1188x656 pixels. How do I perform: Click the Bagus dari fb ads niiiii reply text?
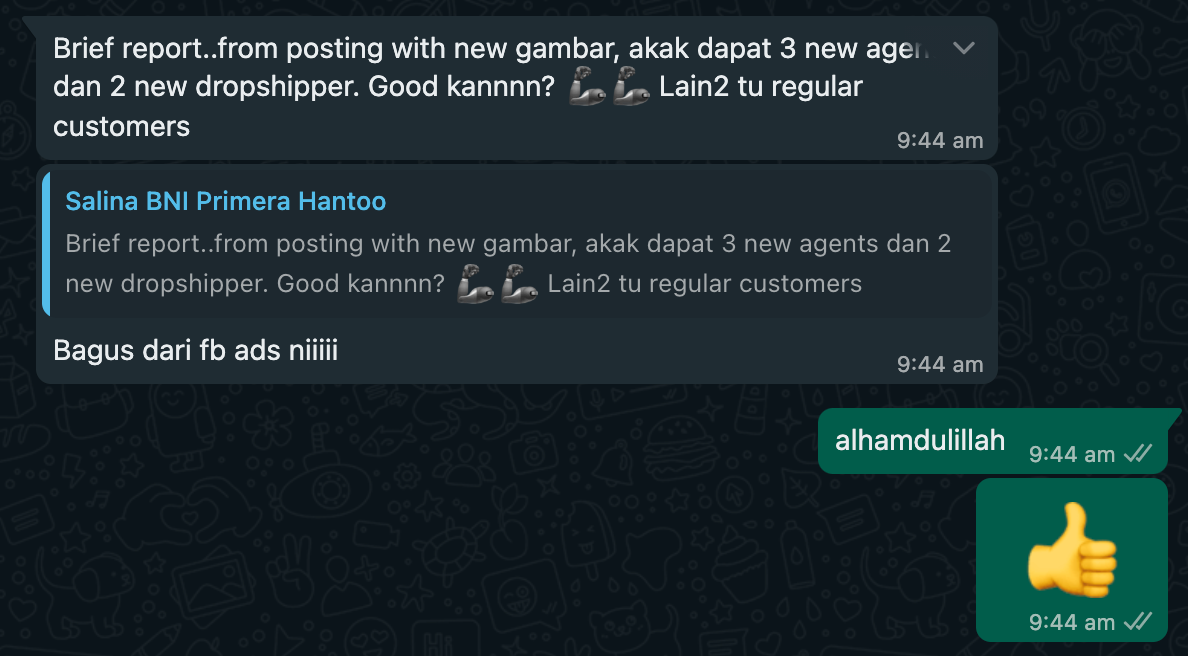(195, 351)
